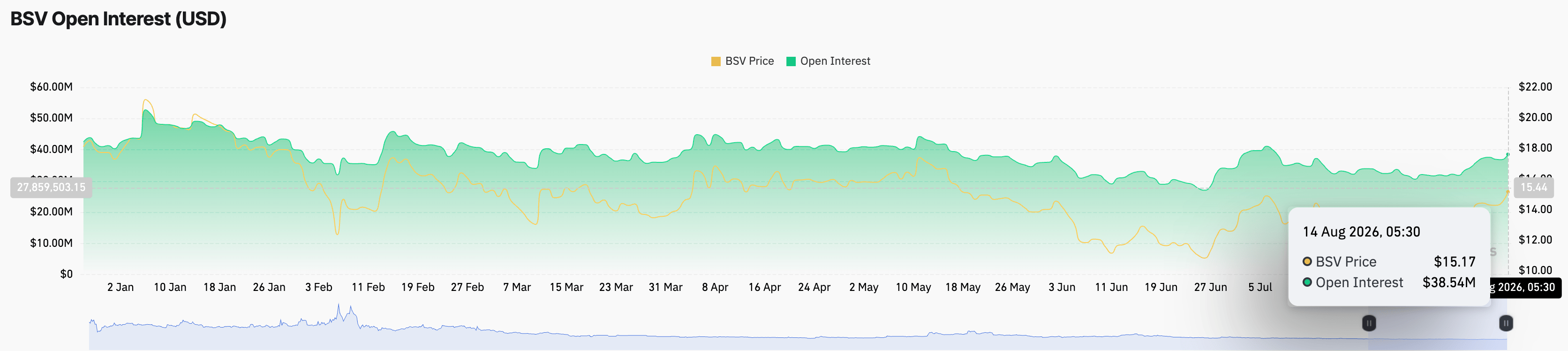Toggle the BSV Price series in the legend

click(x=743, y=61)
